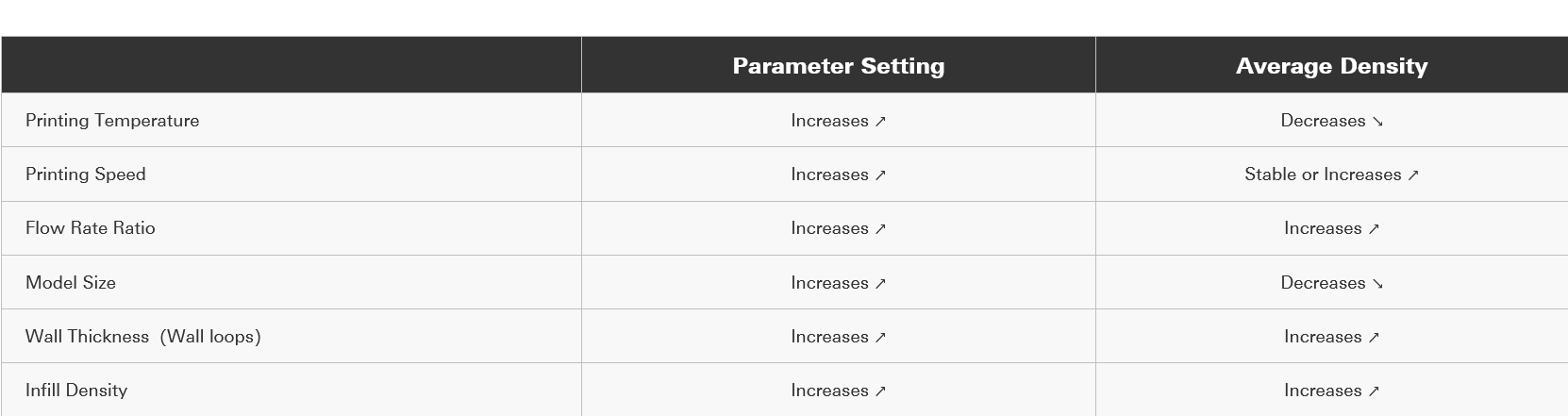
Task: Select the Printing Speed row label
Action: tap(86, 175)
